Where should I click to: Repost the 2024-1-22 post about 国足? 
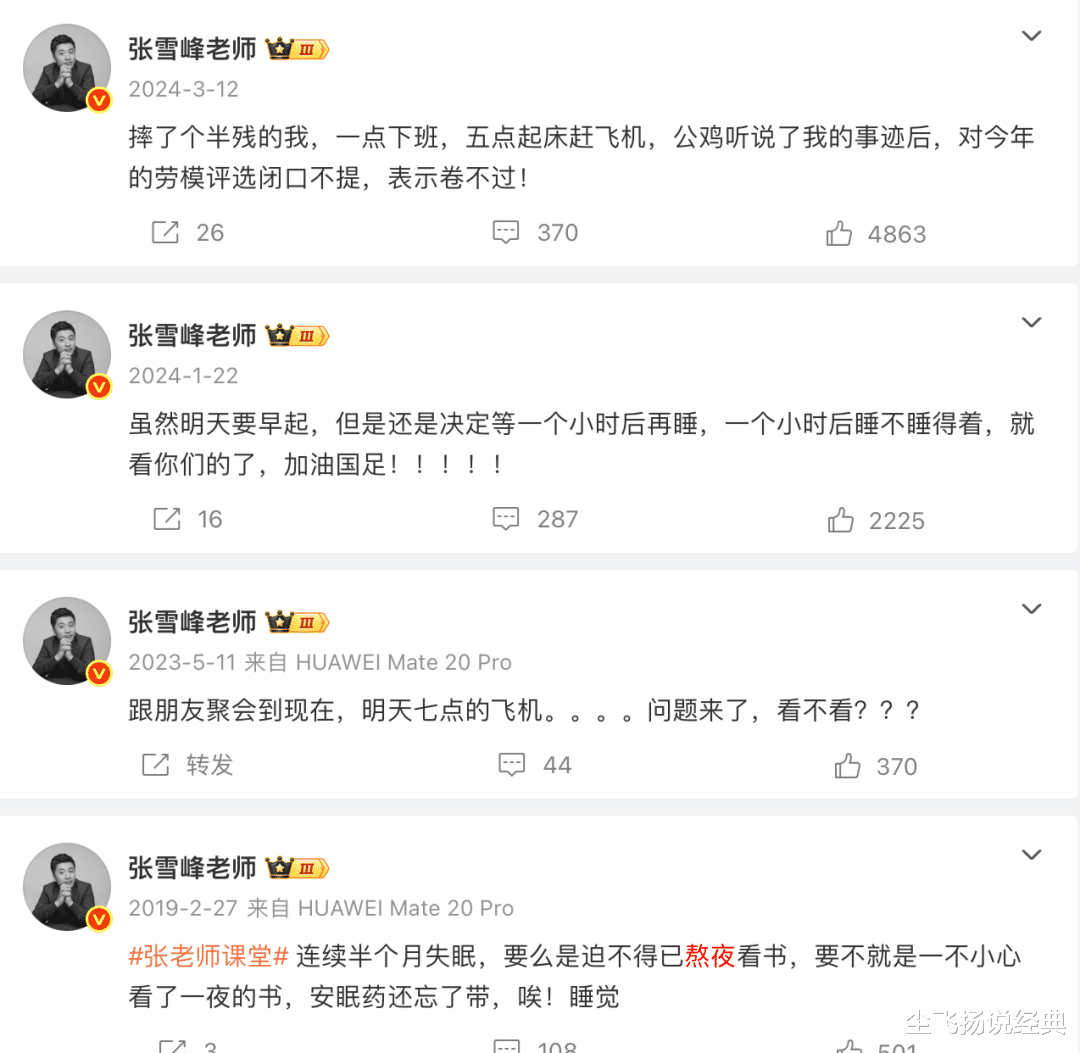pyautogui.click(x=166, y=519)
